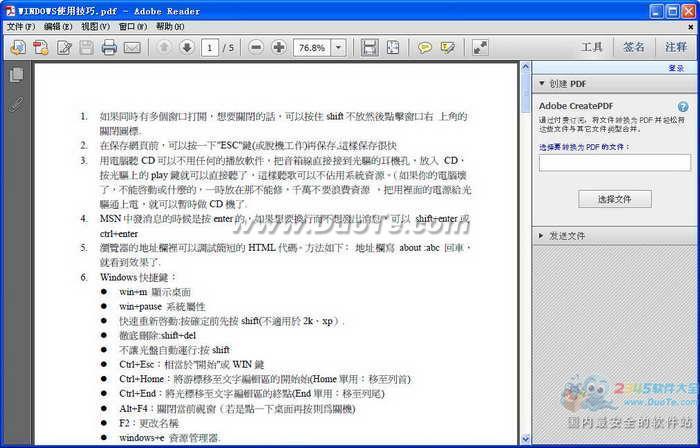Click the line 'win+pause 系統屬性'

point(162,307)
